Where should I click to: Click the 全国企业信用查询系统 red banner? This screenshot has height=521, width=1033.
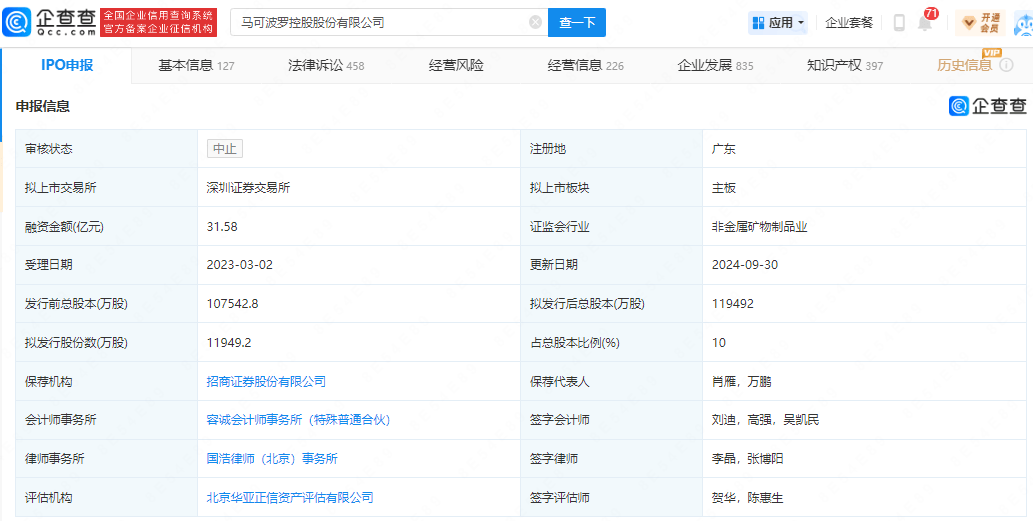tap(160, 22)
